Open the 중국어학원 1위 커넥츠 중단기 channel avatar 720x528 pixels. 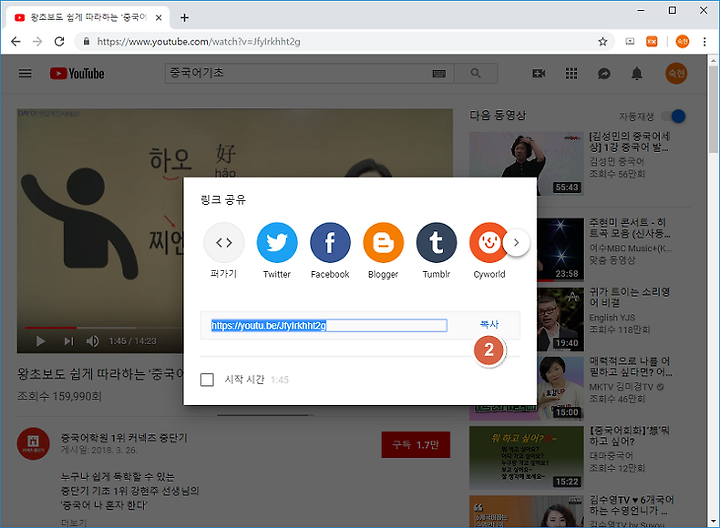pyautogui.click(x=33, y=444)
